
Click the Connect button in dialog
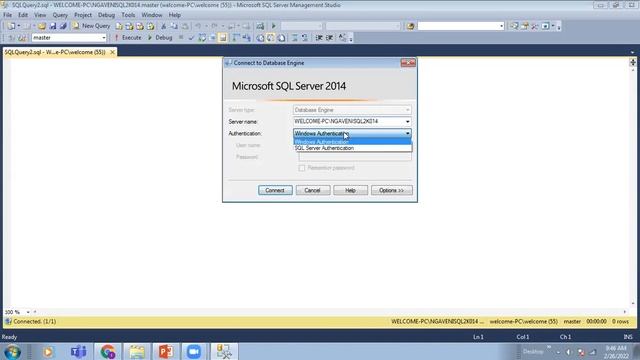pos(275,190)
